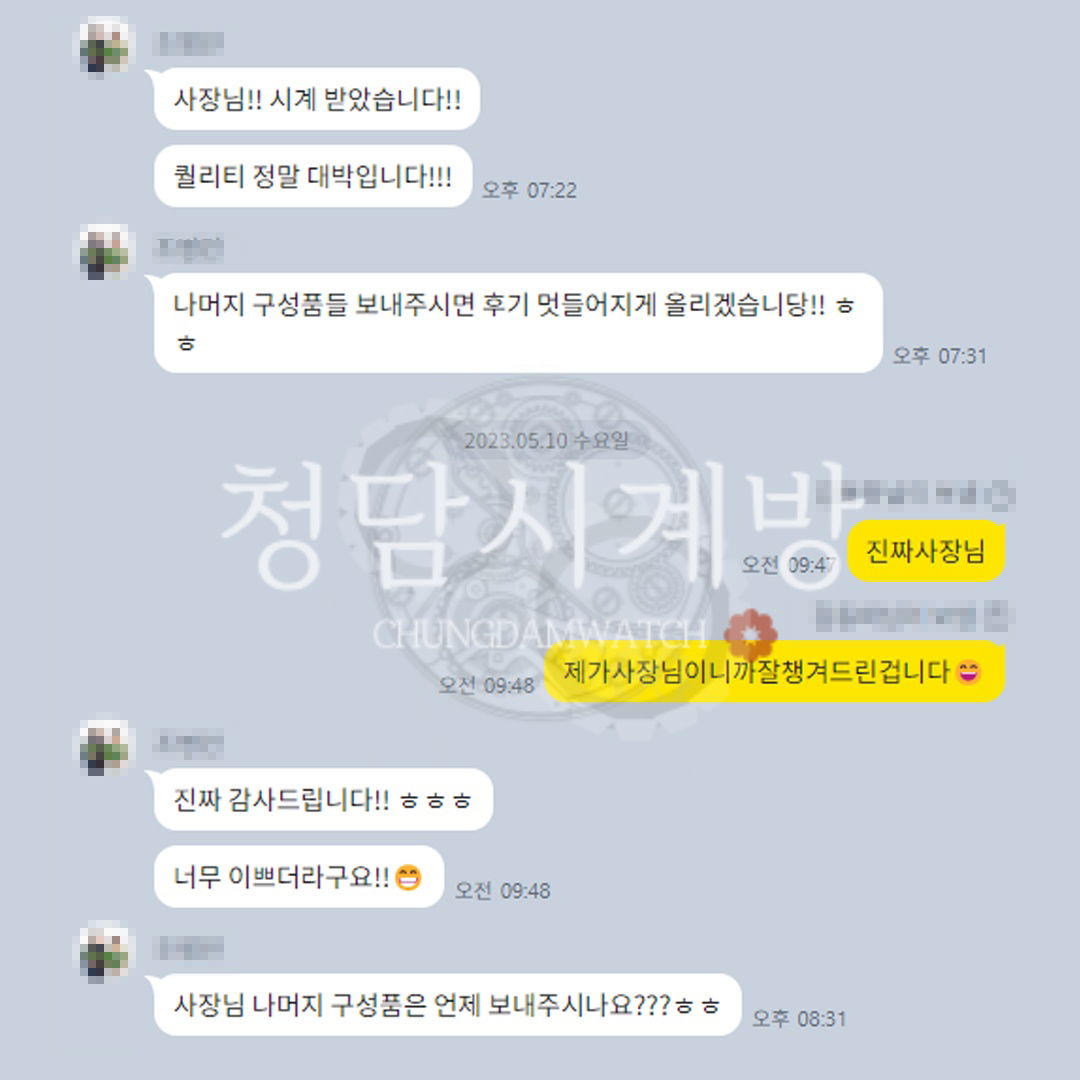Click the 오후 07:22 timestamp

[529, 190]
